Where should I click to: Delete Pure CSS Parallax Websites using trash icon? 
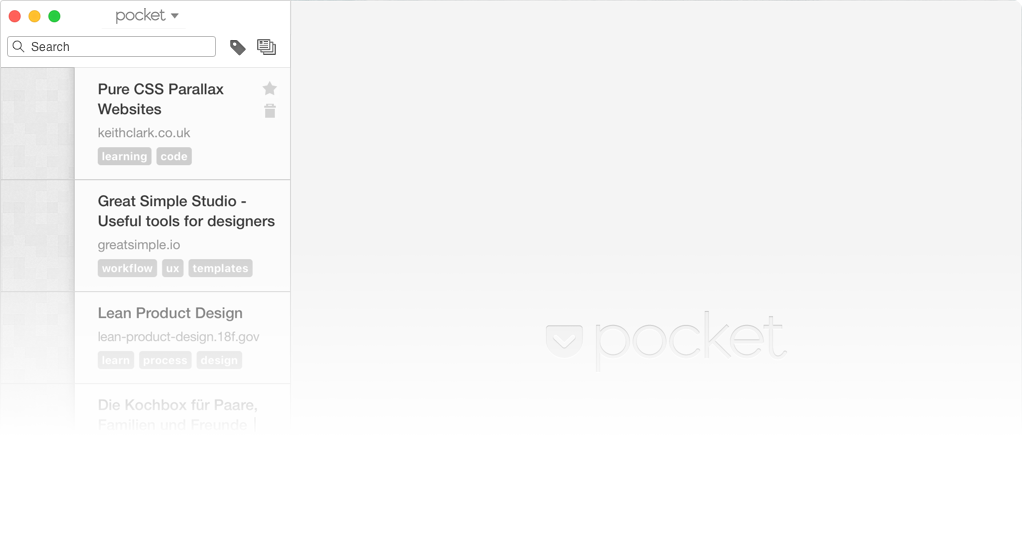[x=270, y=111]
